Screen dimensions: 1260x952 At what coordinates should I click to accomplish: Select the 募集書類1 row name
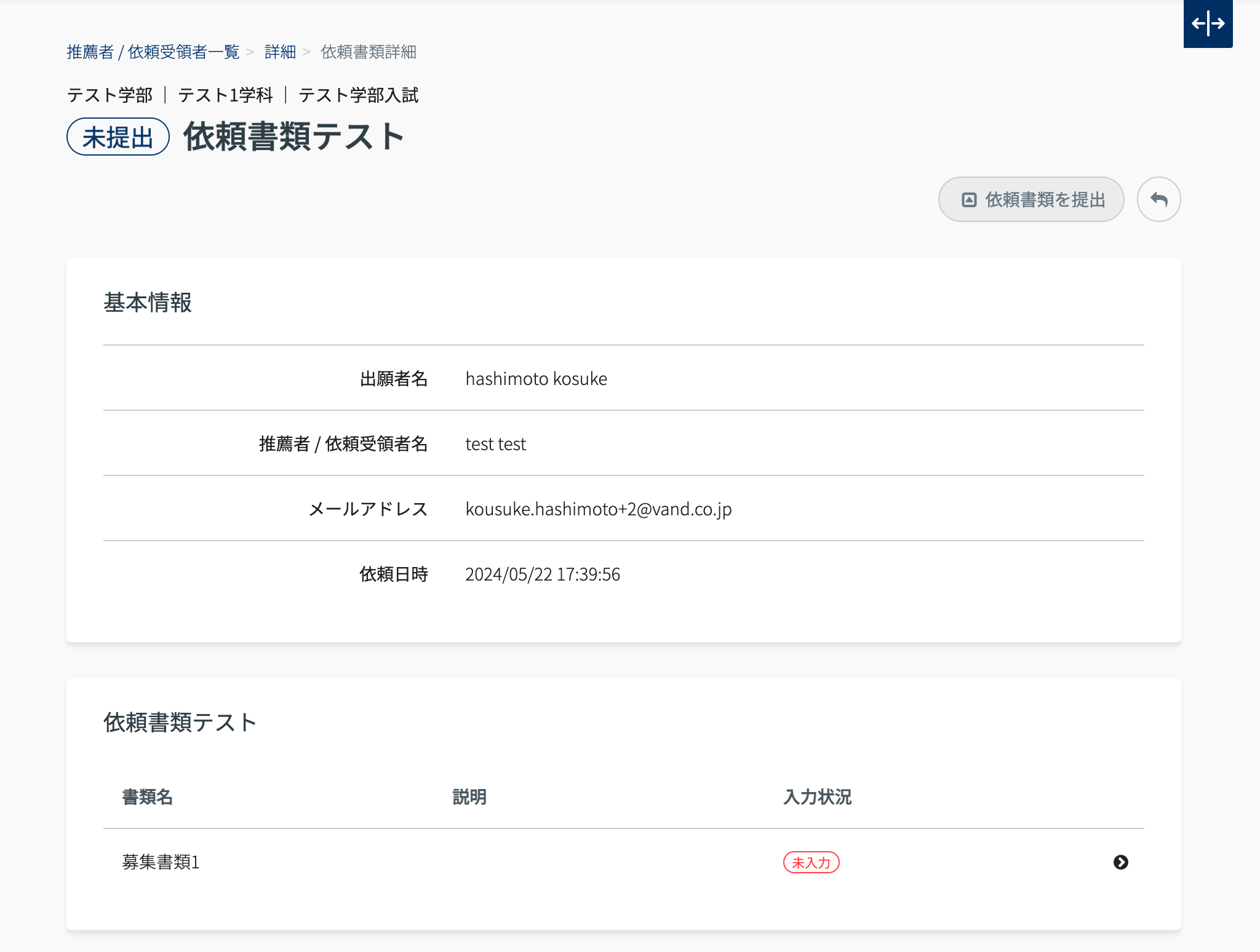click(x=161, y=862)
